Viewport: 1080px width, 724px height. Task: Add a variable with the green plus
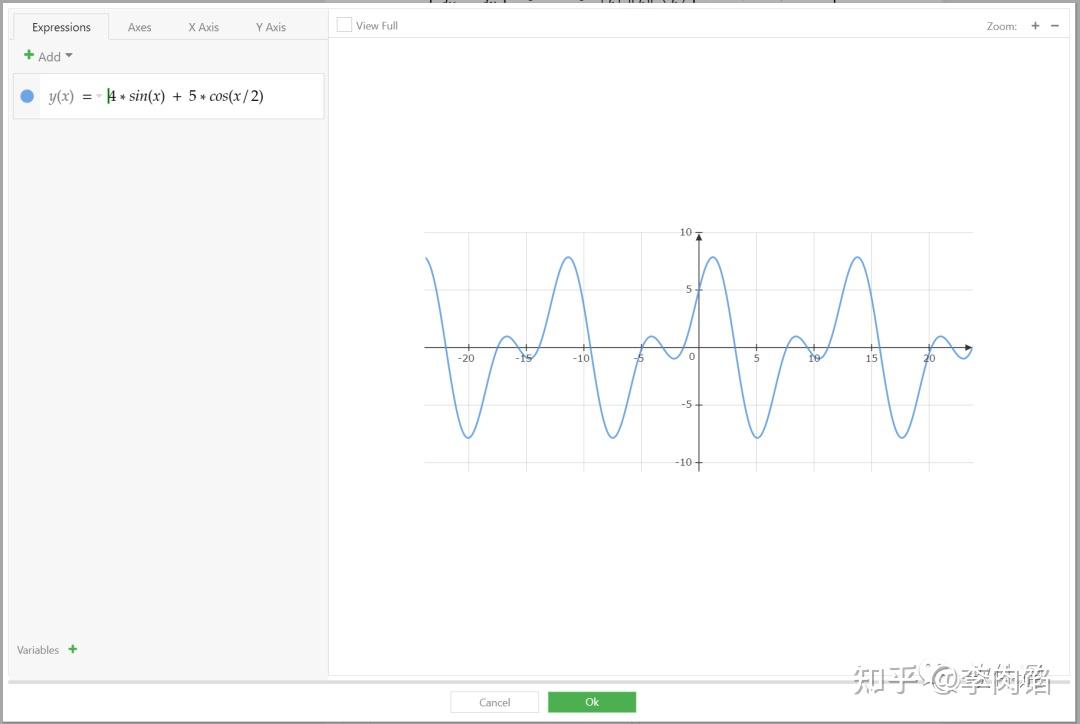tap(73, 650)
